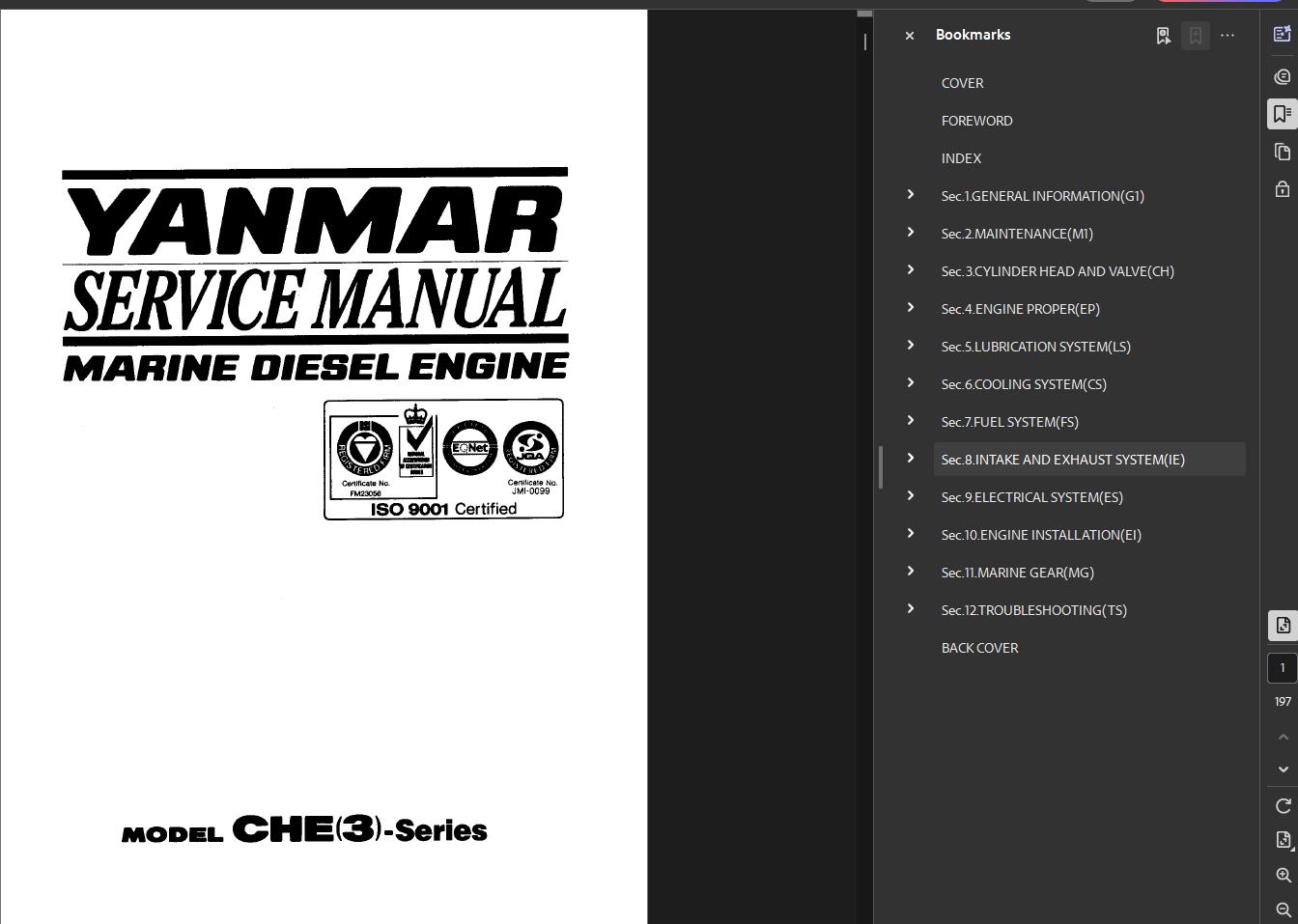The width and height of the screenshot is (1298, 924).
Task: Select Sec.2.MAINTENANCE(M1) bookmark text
Action: pyautogui.click(x=1018, y=235)
